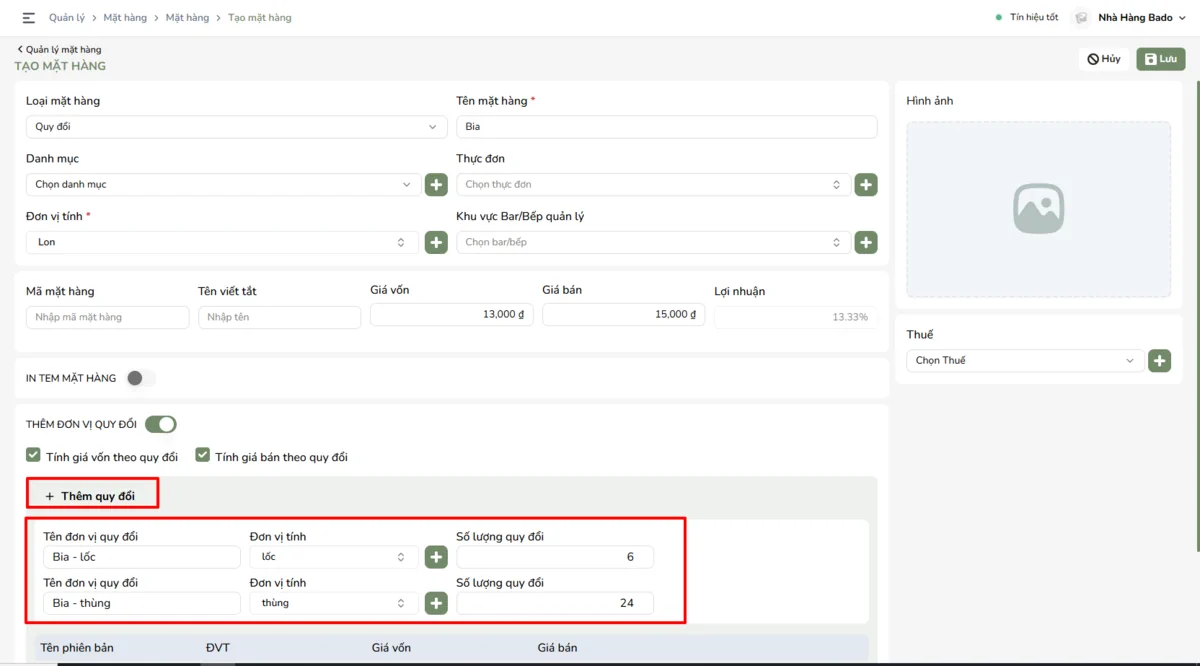1200x666 pixels.
Task: Click the back arrow Quản lý mặt hàng
Action: click(59, 49)
